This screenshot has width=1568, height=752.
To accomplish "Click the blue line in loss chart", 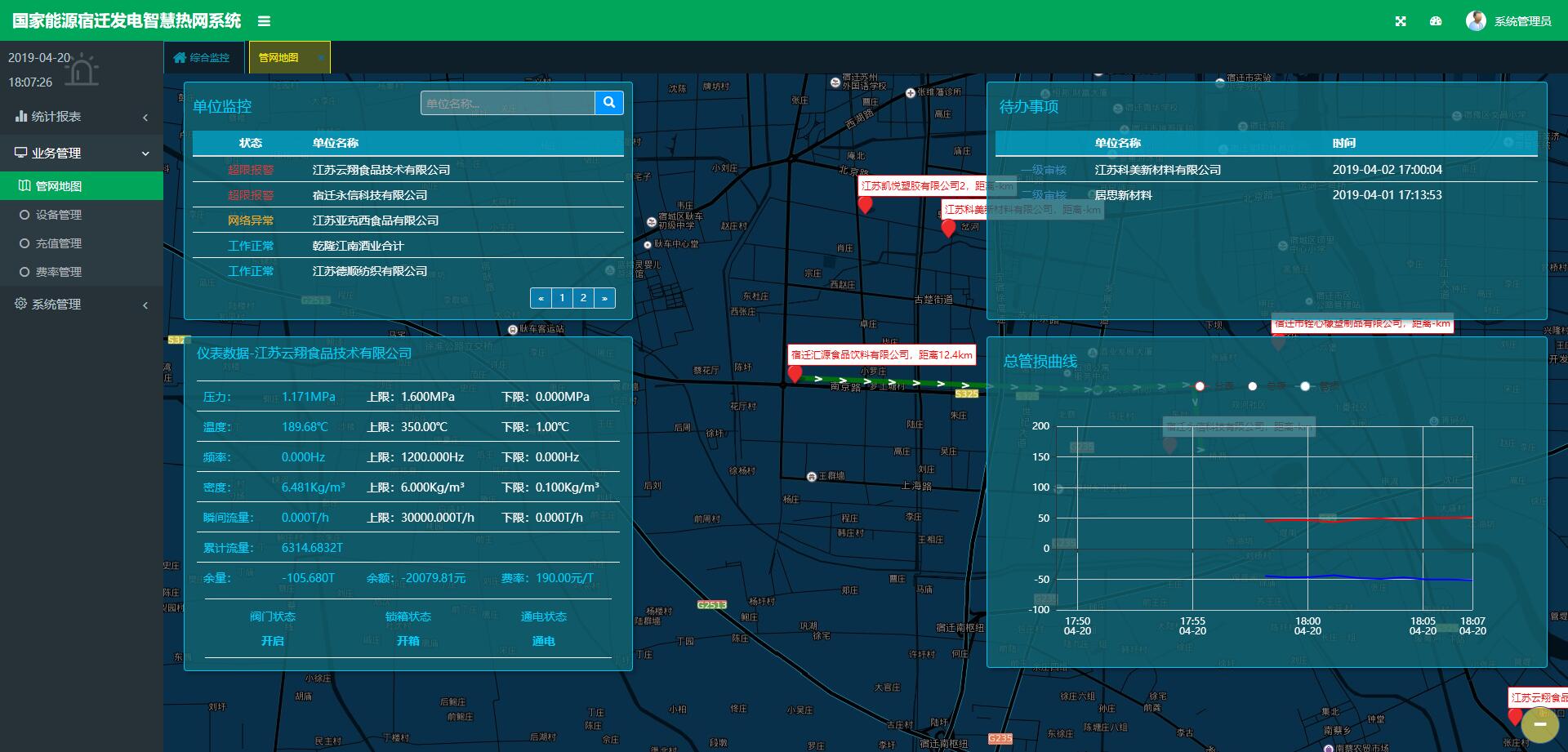I will [x=1368, y=577].
